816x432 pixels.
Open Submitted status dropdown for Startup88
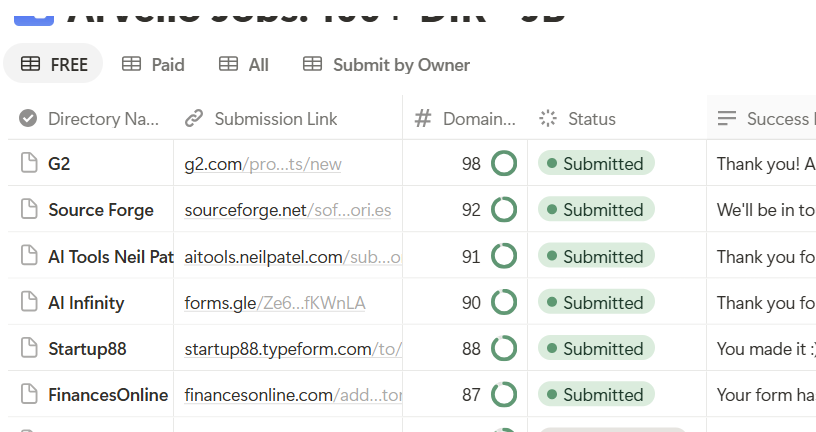pyautogui.click(x=596, y=348)
